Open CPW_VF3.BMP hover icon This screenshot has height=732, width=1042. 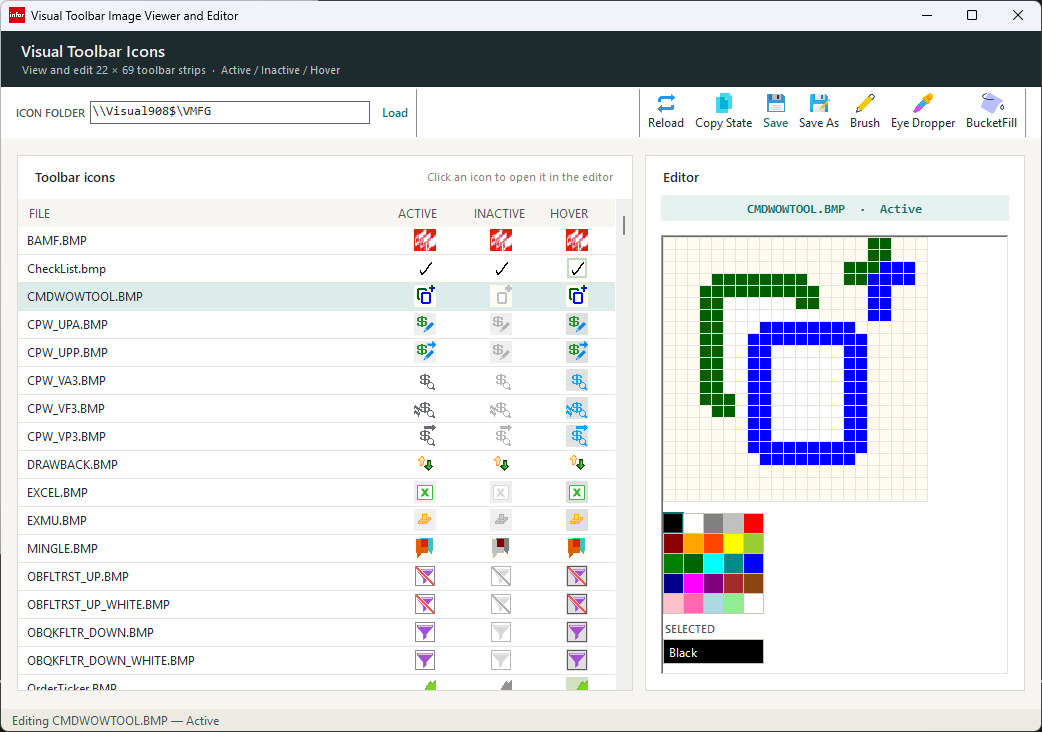pyautogui.click(x=577, y=409)
